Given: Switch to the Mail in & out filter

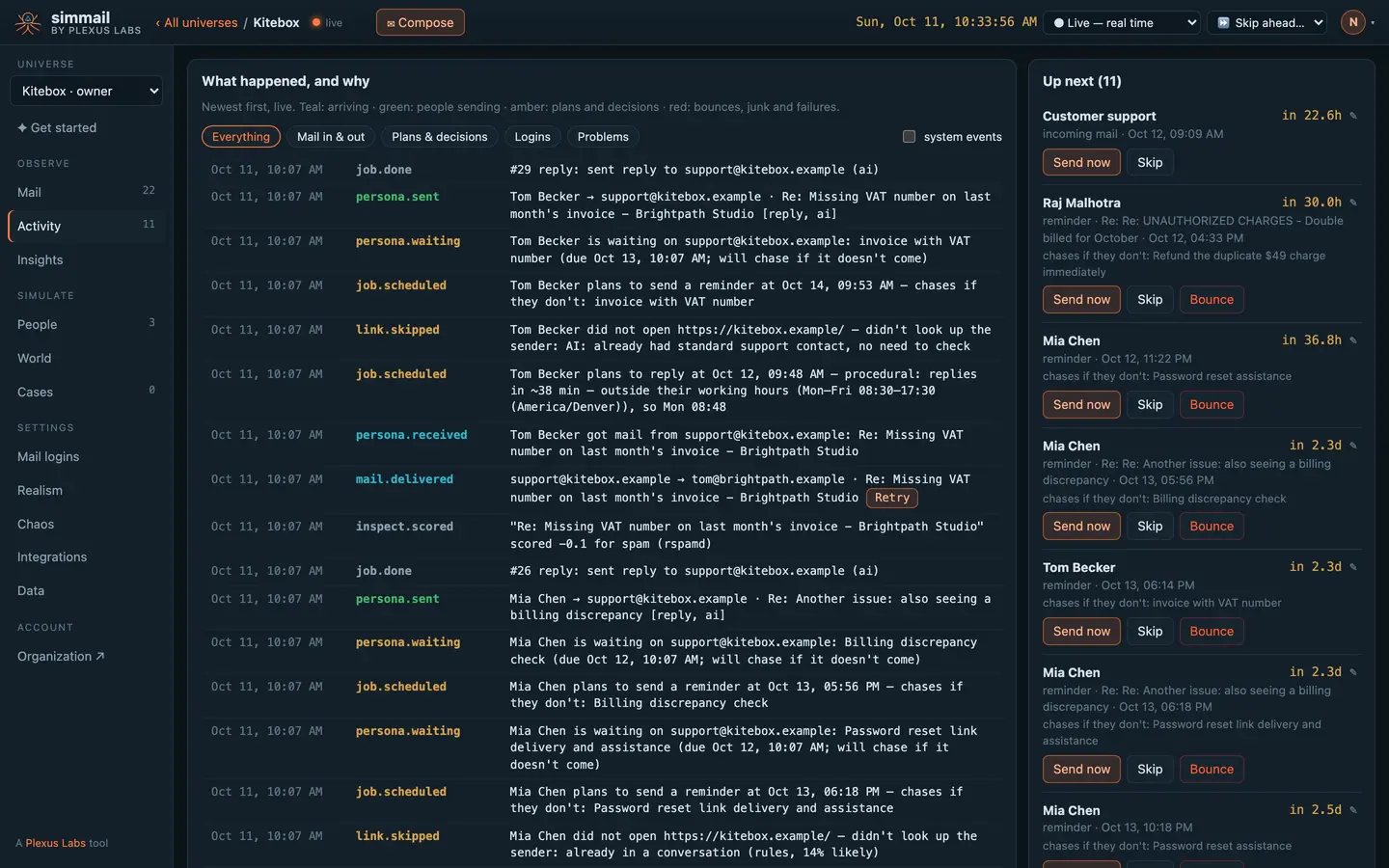Looking at the screenshot, I should coord(331,137).
